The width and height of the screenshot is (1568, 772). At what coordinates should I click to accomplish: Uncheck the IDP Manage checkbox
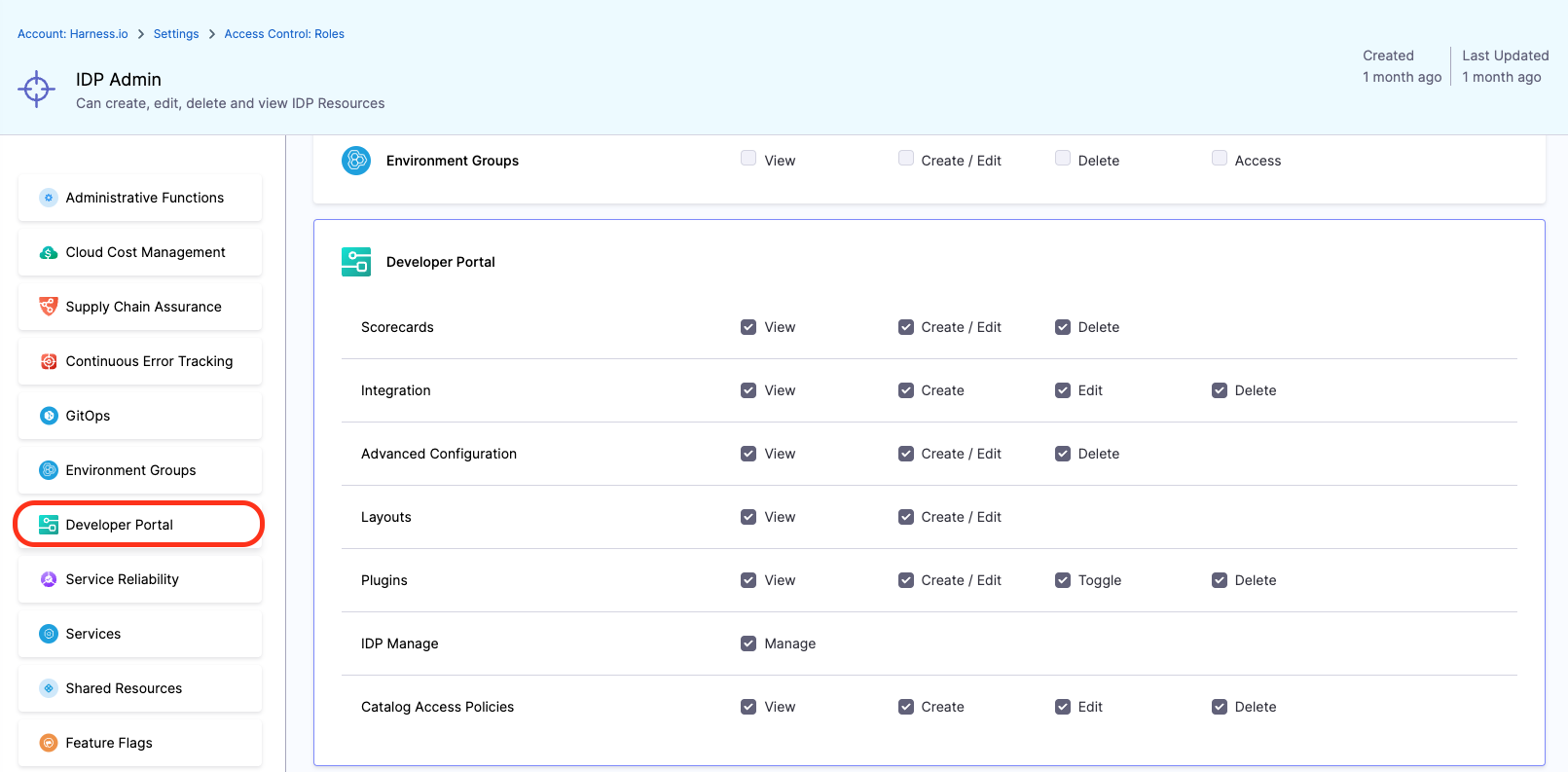748,643
